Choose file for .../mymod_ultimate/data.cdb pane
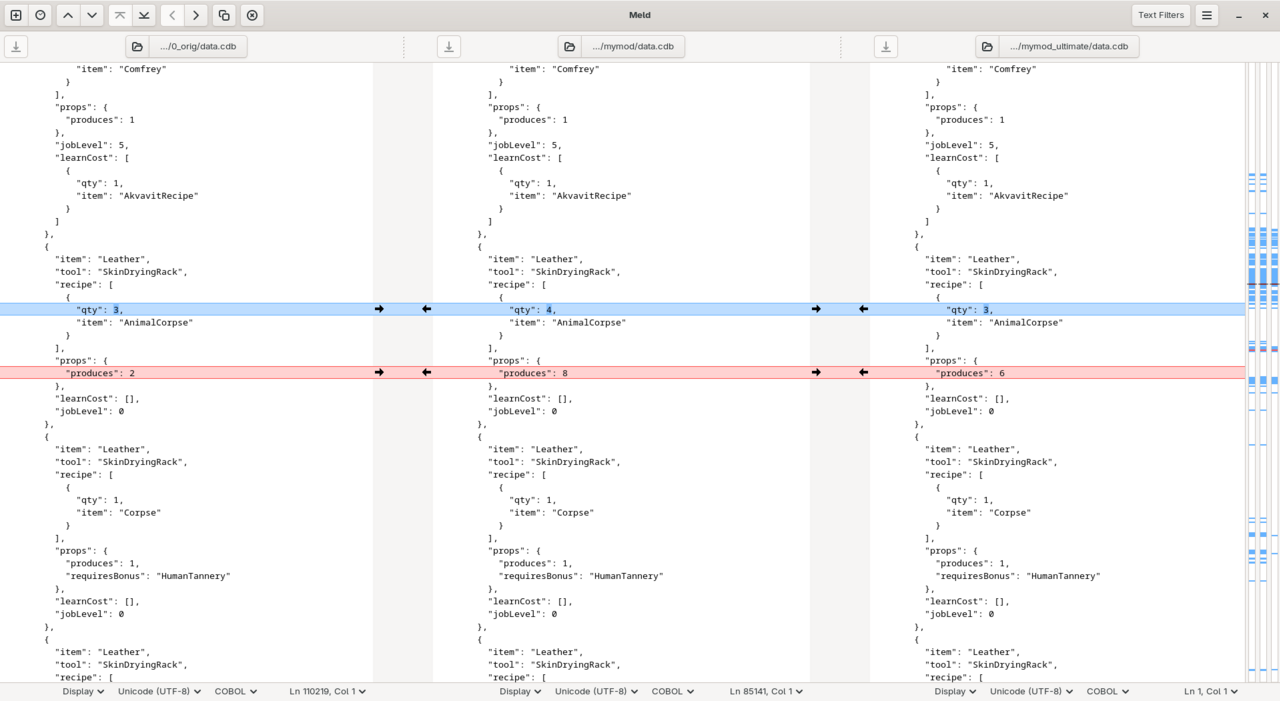Image resolution: width=1280 pixels, height=701 pixels. [x=1057, y=47]
